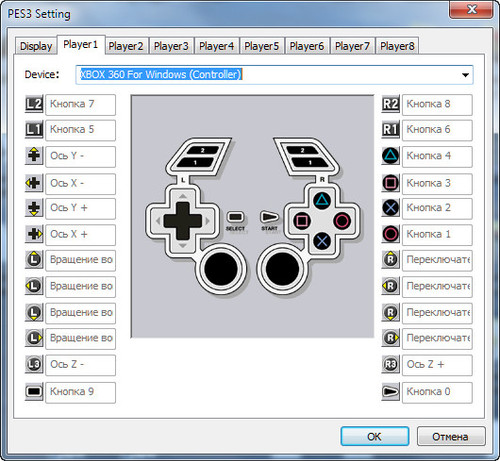Click the Cross button icon beside Кнопка 2
The width and height of the screenshot is (500, 461).
click(391, 208)
